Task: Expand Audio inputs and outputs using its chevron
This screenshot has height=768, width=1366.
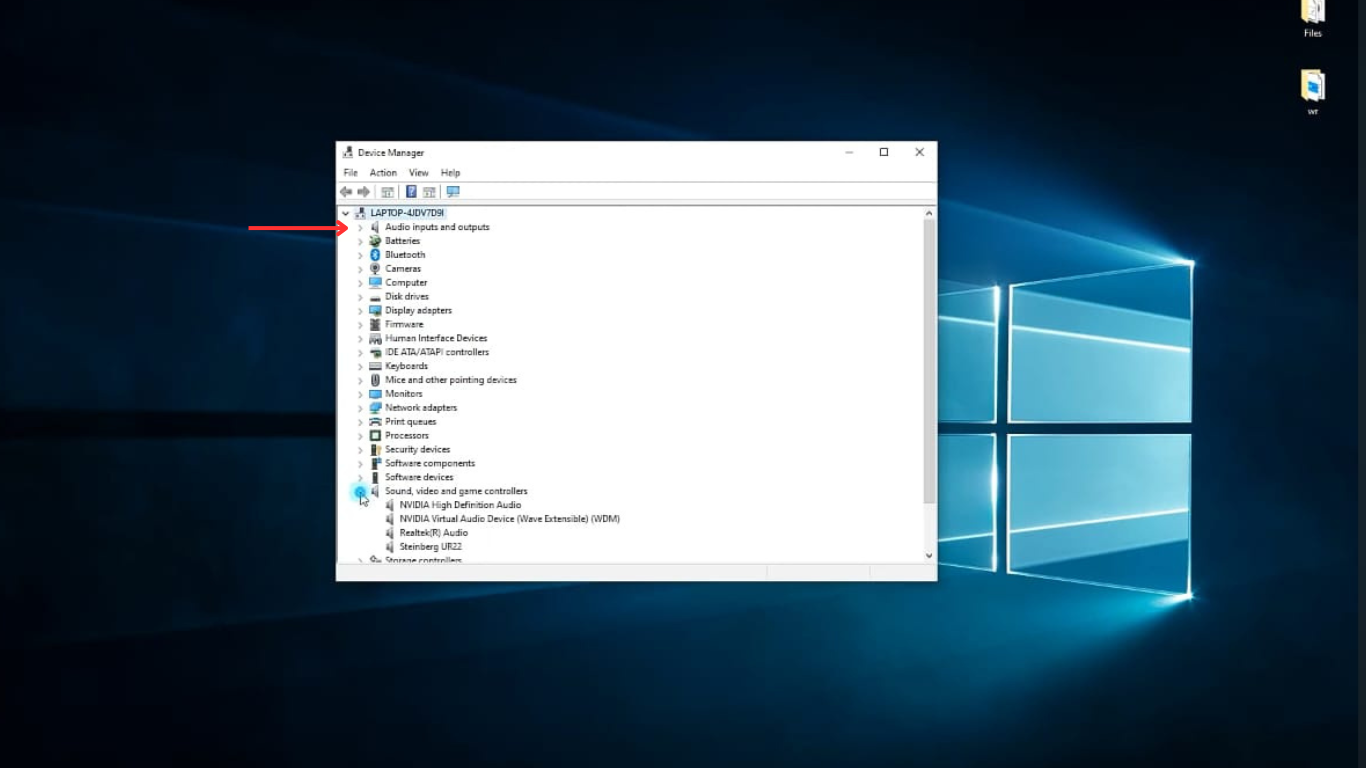Action: point(360,228)
